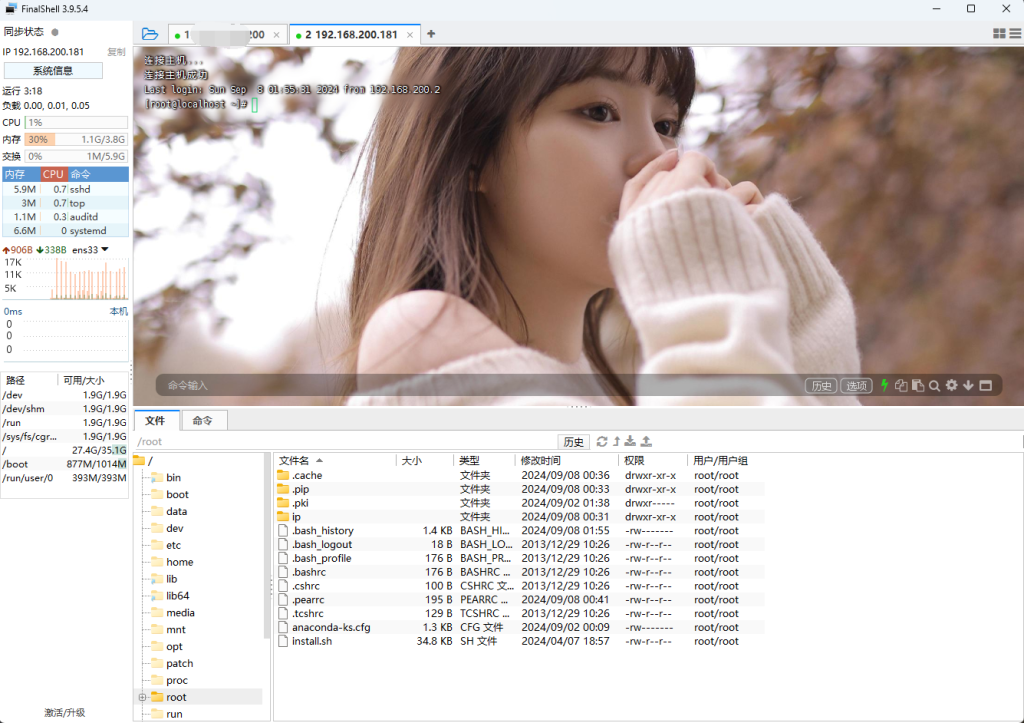Select the ip folder row
This screenshot has height=723, width=1024.
519,517
